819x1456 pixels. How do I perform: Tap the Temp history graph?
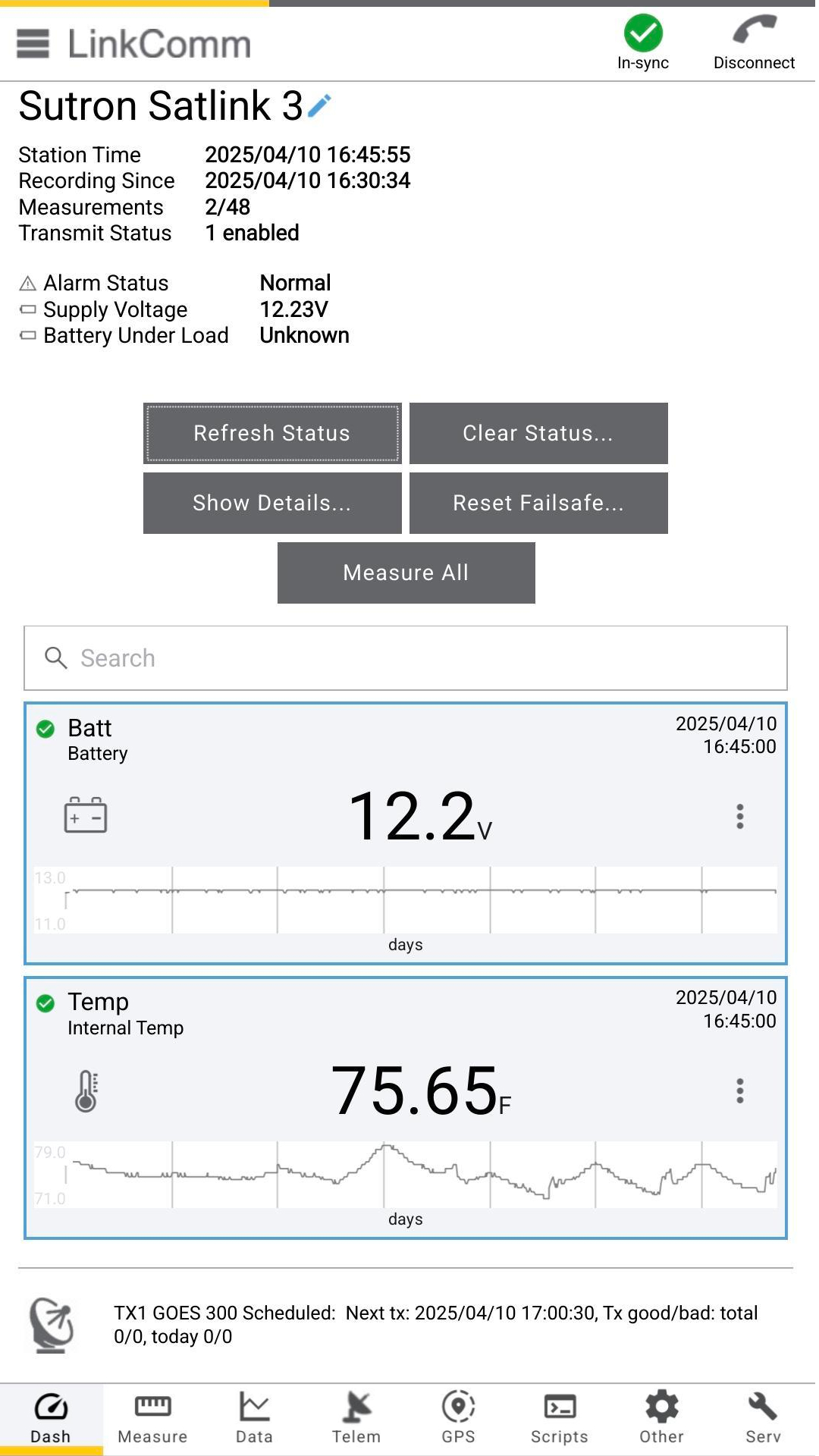click(x=406, y=1175)
